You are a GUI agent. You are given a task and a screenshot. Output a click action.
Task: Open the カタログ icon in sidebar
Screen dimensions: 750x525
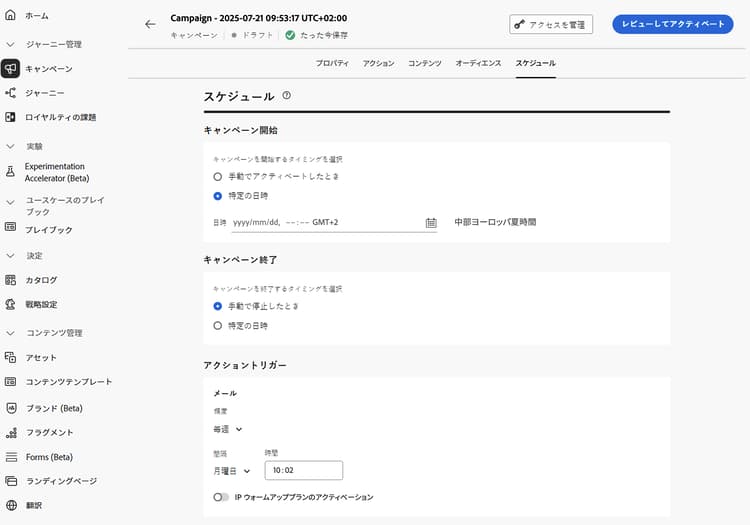point(11,280)
